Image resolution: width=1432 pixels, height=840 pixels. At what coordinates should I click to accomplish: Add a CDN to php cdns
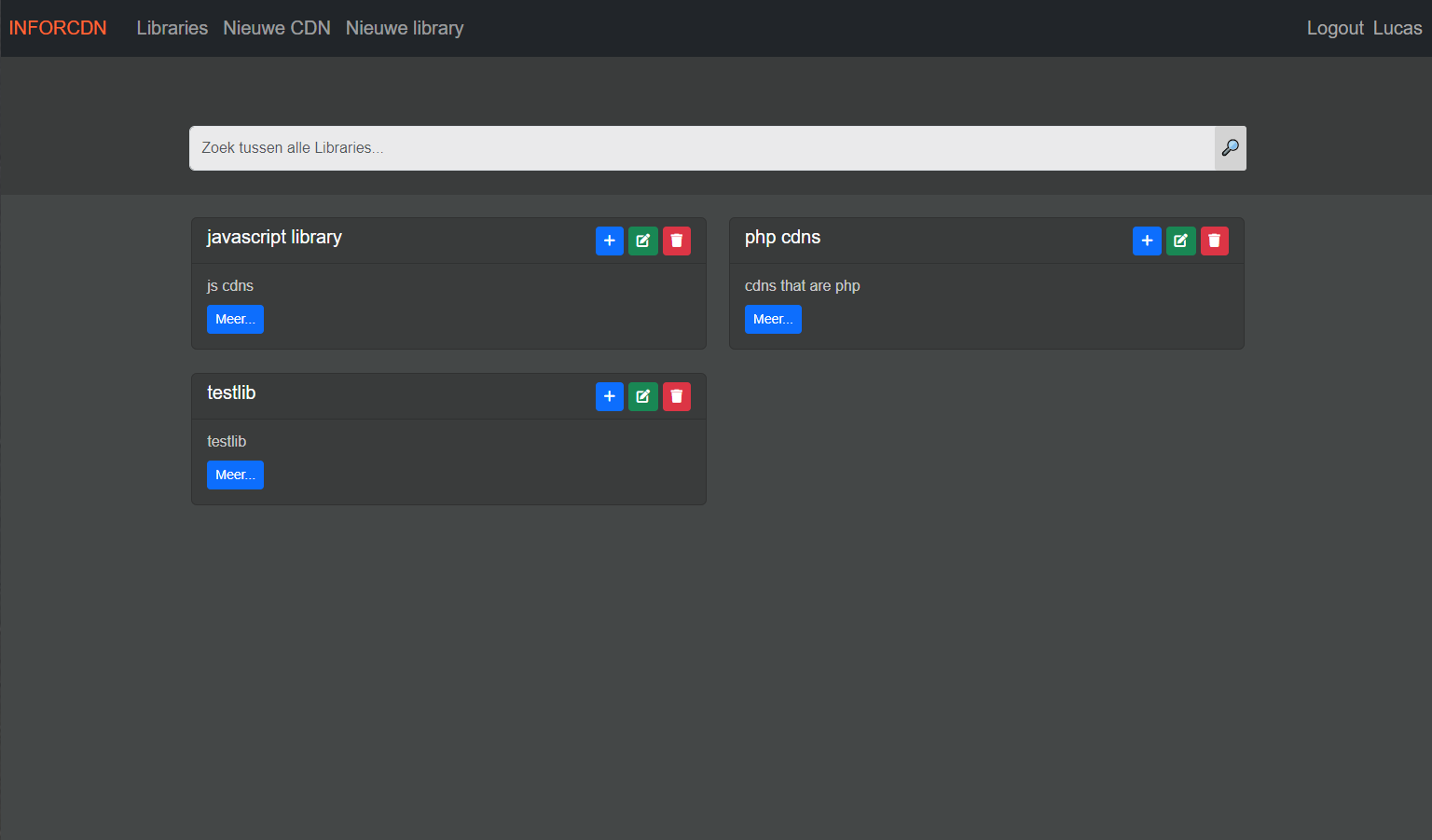tap(1147, 241)
